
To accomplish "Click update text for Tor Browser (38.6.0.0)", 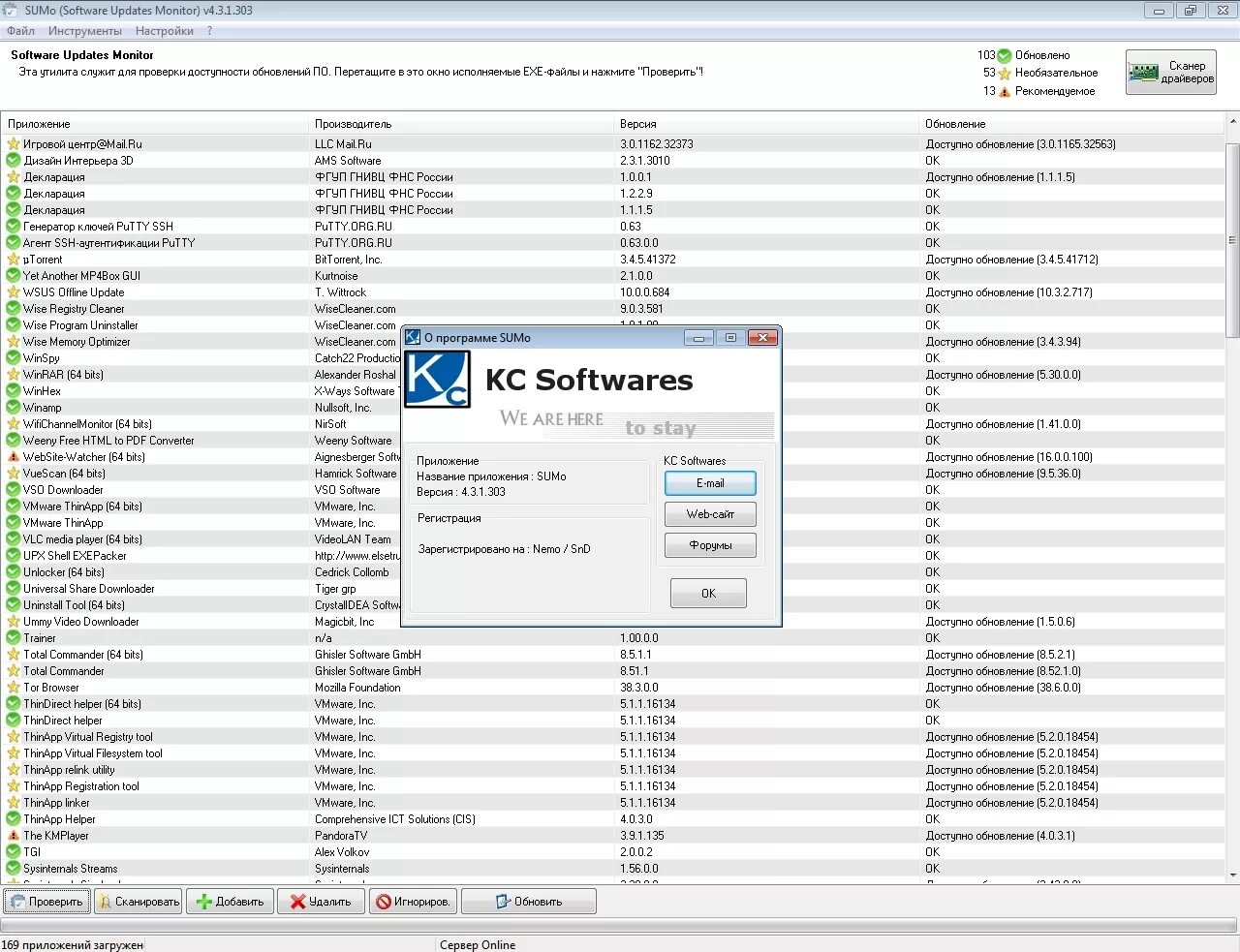I will pyautogui.click(x=1004, y=688).
